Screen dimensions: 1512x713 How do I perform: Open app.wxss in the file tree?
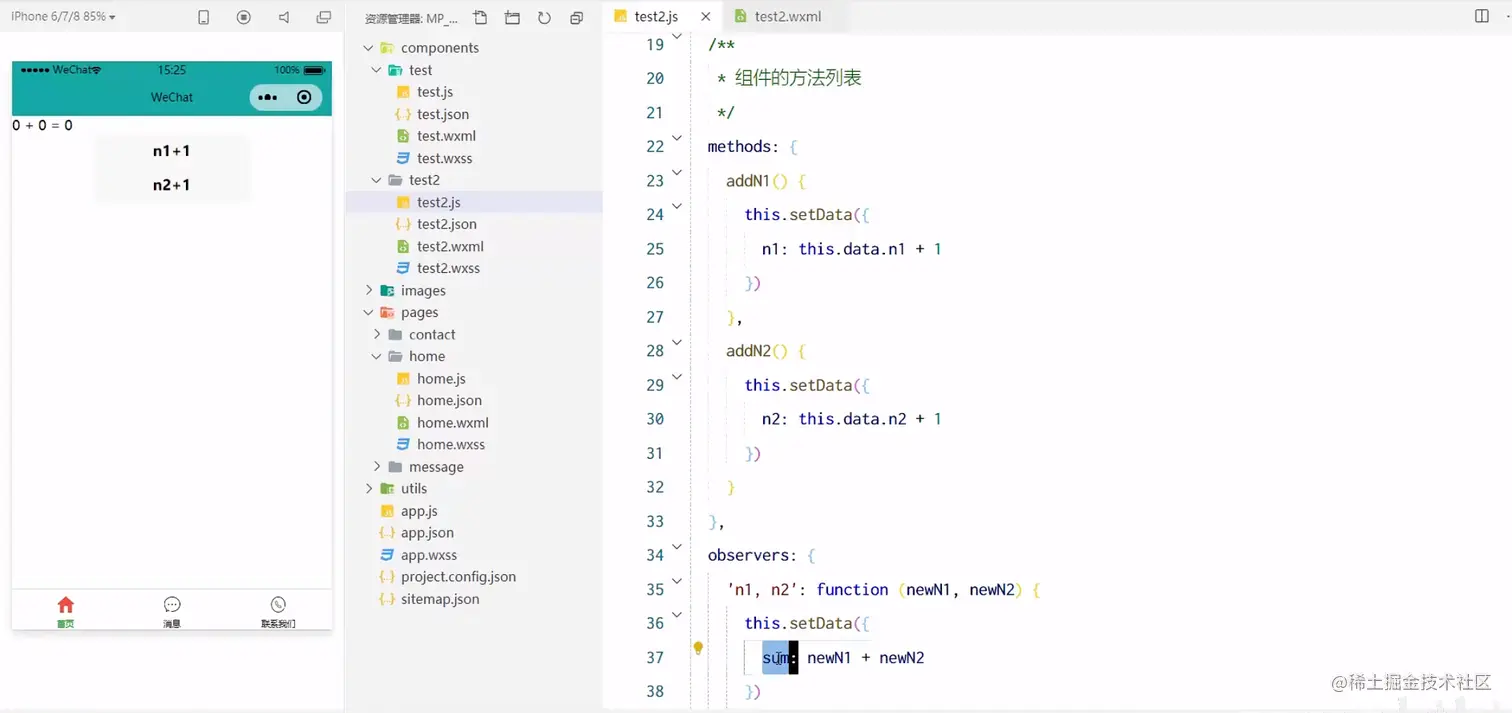pos(429,555)
